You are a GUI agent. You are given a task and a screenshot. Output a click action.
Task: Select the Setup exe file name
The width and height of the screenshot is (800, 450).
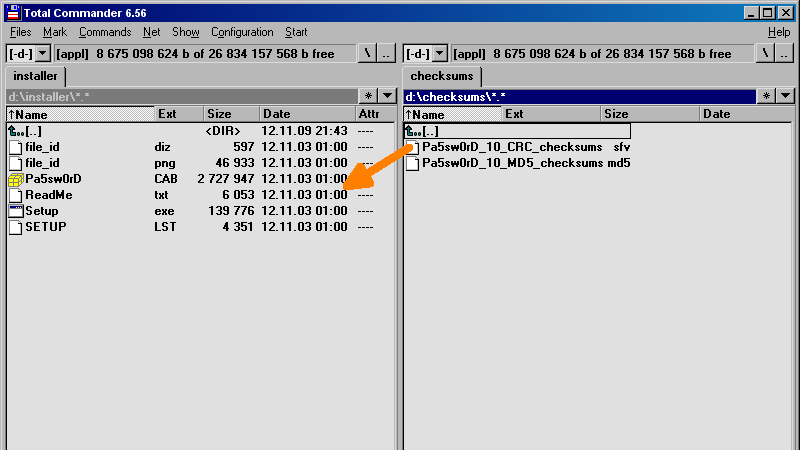41,211
